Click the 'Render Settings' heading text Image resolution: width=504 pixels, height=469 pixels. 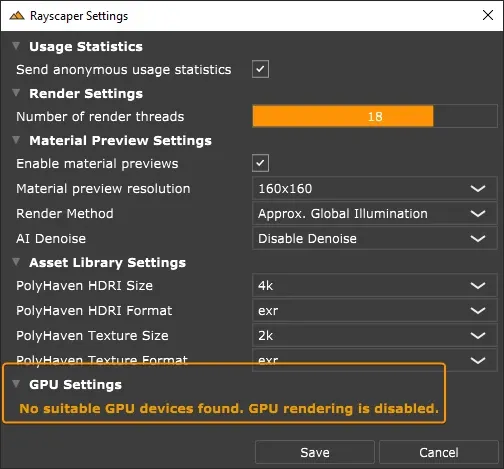tap(86, 94)
